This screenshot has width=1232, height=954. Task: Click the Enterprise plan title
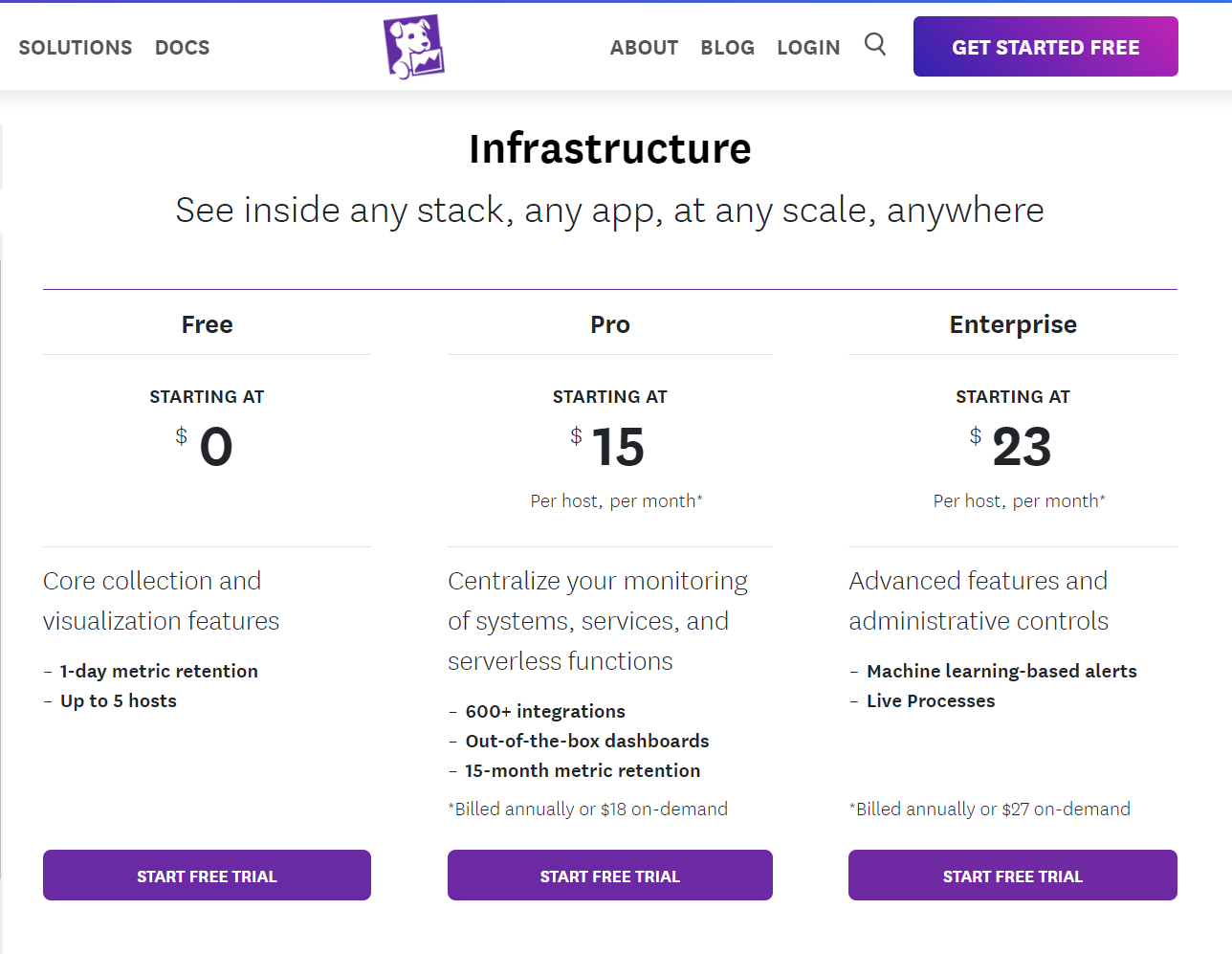point(1013,325)
